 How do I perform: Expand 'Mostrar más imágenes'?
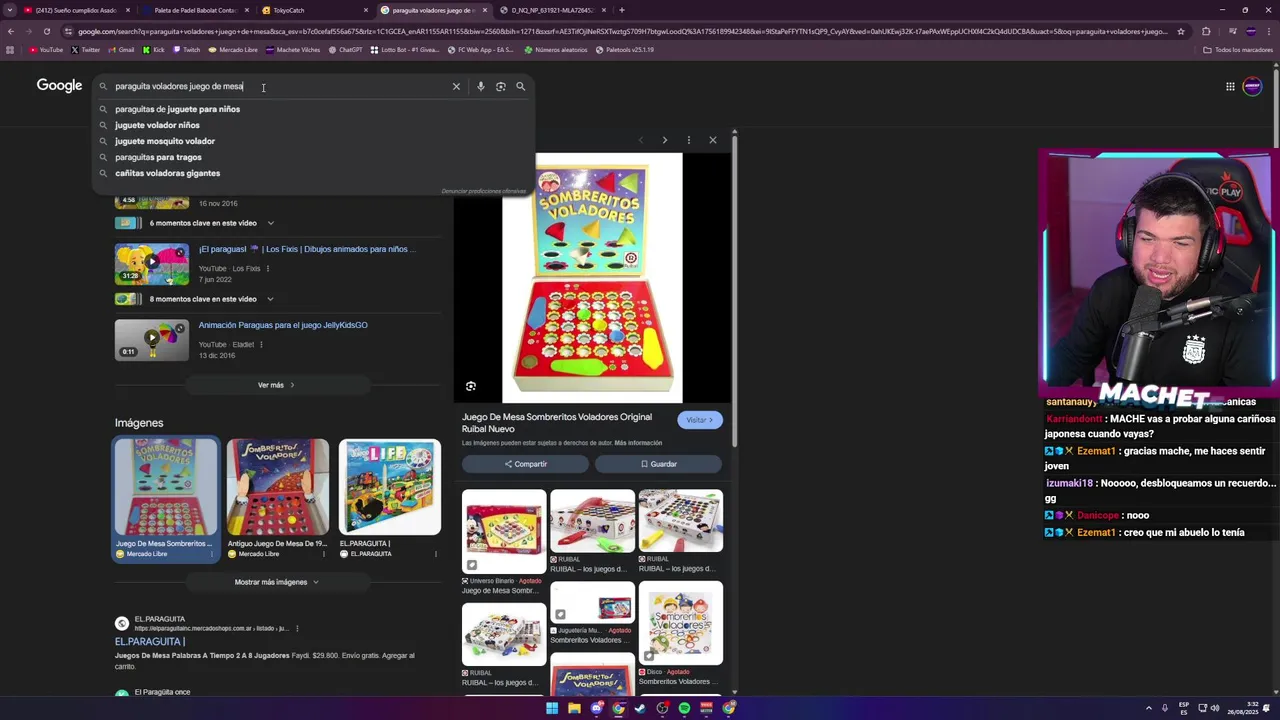pos(276,582)
